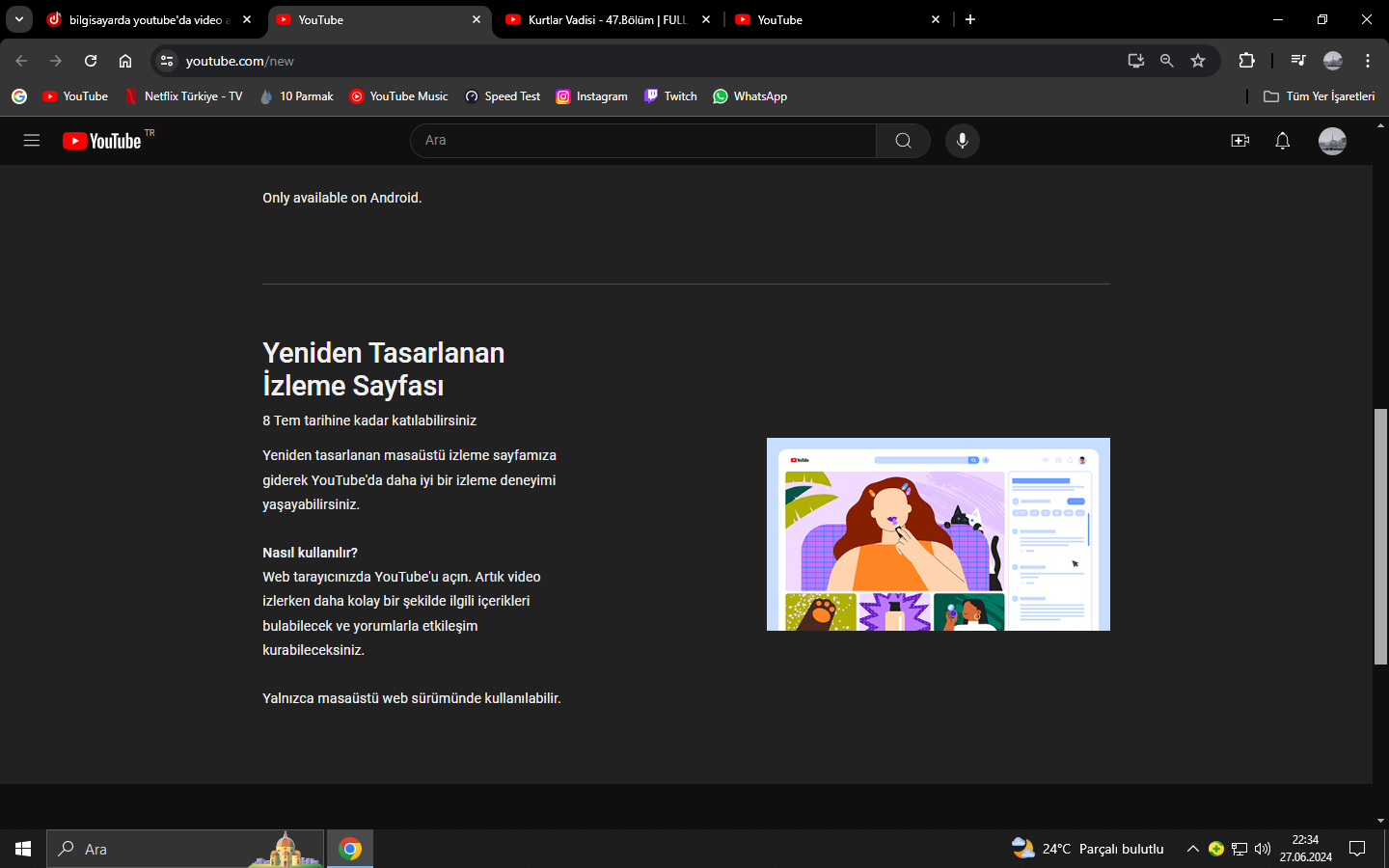Viewport: 1389px width, 868px height.
Task: Go back with browser back arrow
Action: pyautogui.click(x=21, y=61)
